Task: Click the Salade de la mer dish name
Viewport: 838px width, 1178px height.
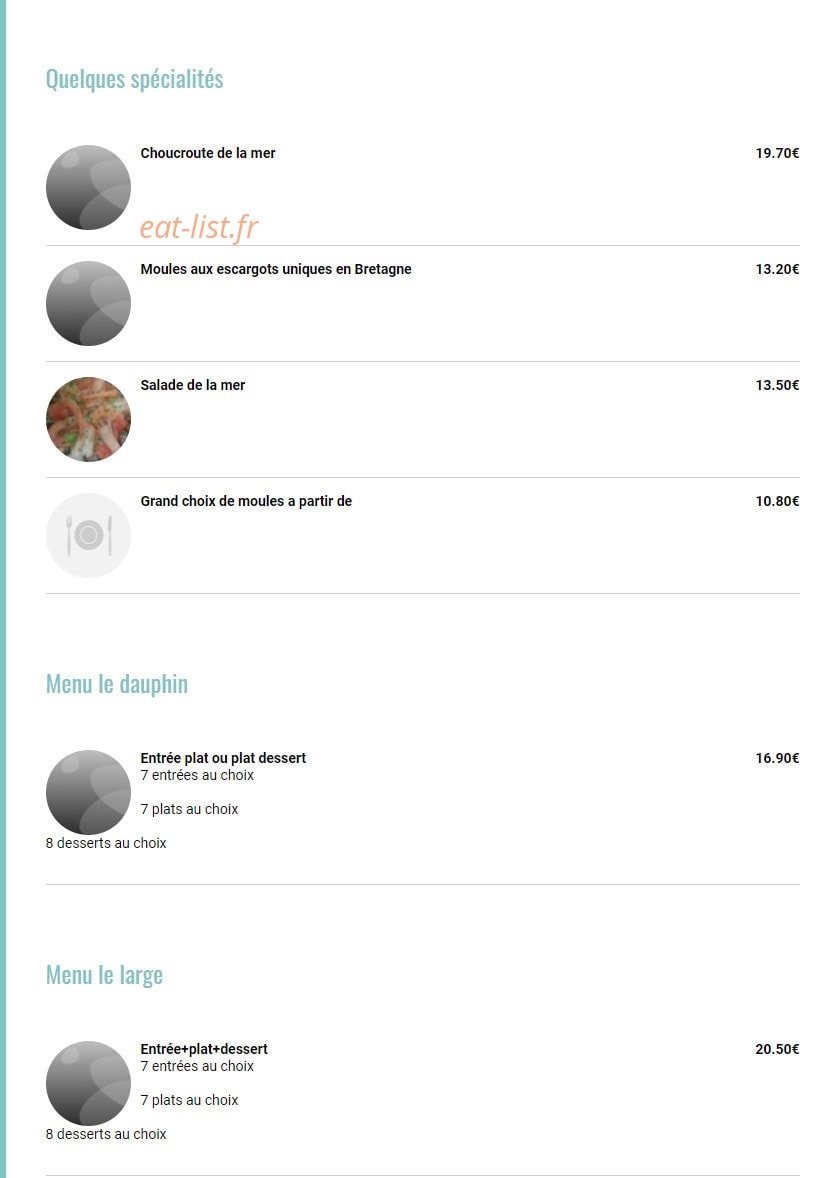Action: [192, 385]
